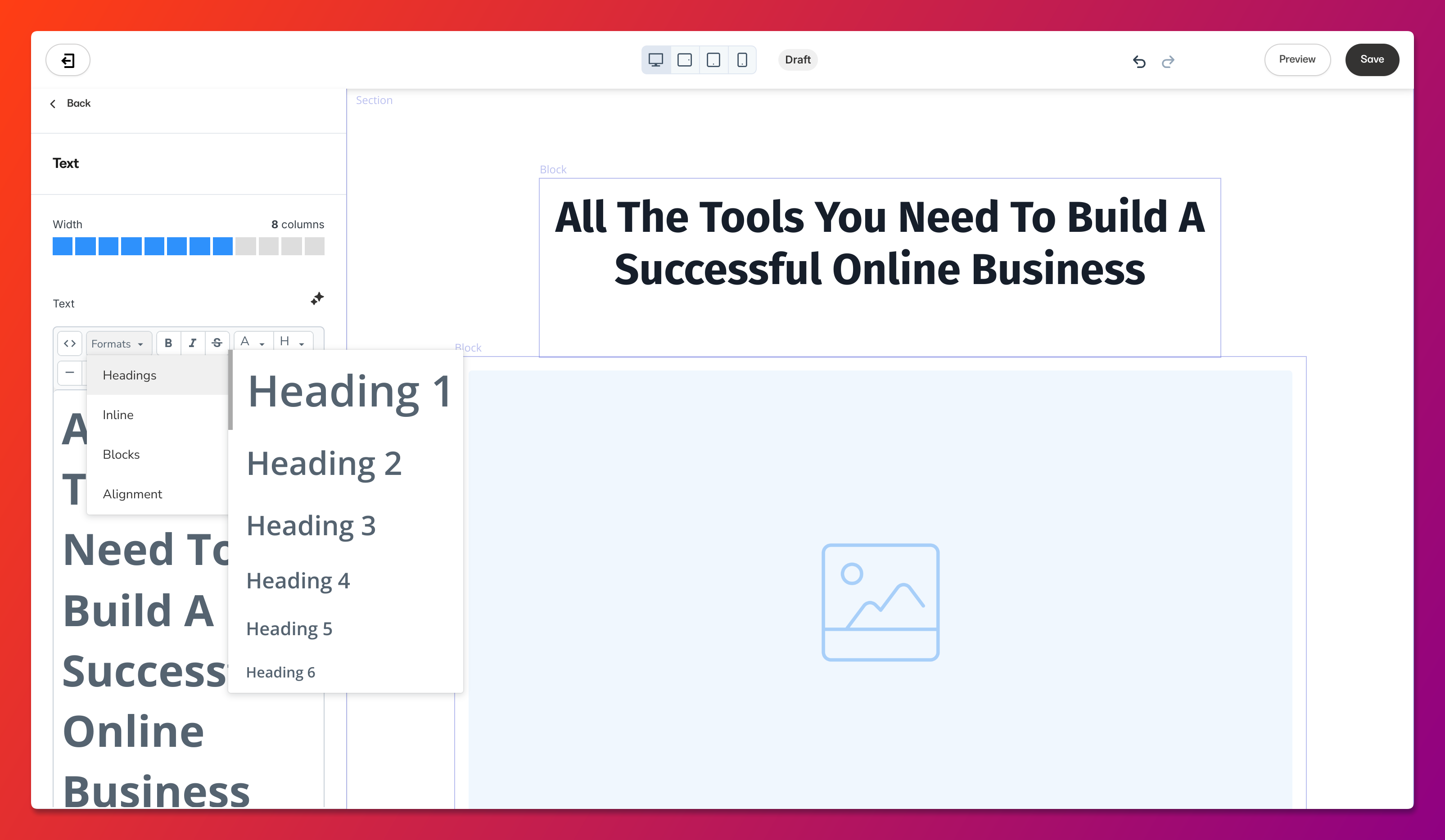Click the AI sparkle icon beside Text

[x=317, y=299]
